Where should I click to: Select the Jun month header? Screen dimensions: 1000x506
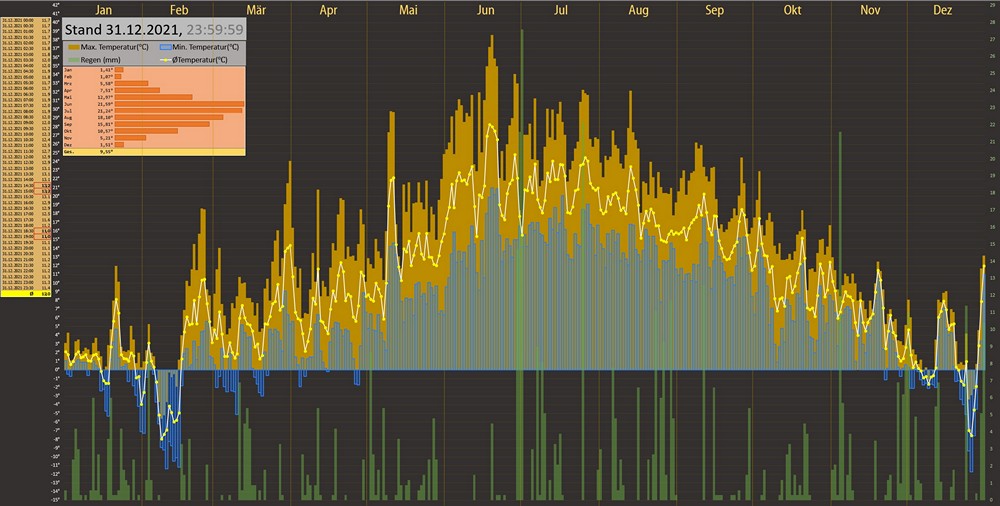point(485,10)
